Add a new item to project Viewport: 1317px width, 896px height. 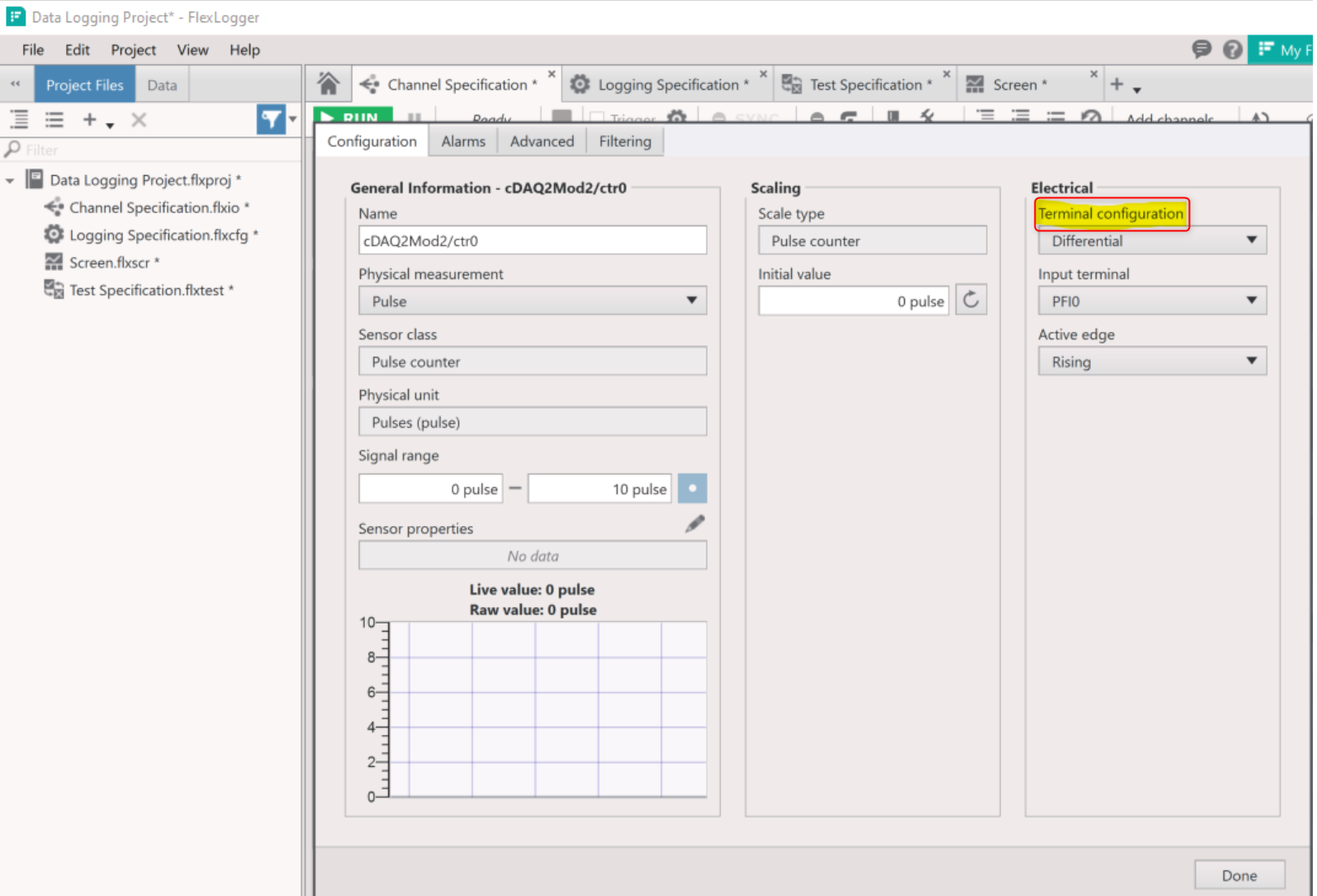89,120
